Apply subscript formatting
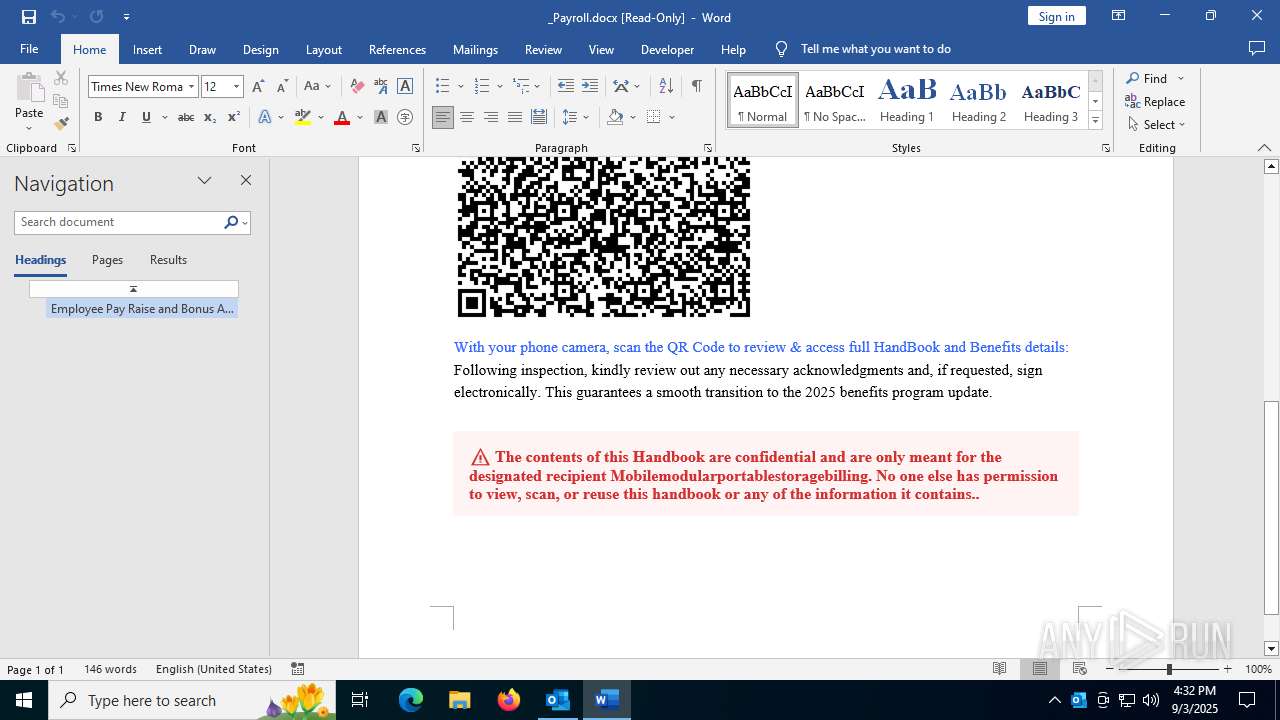This screenshot has height=720, width=1280. tap(210, 117)
